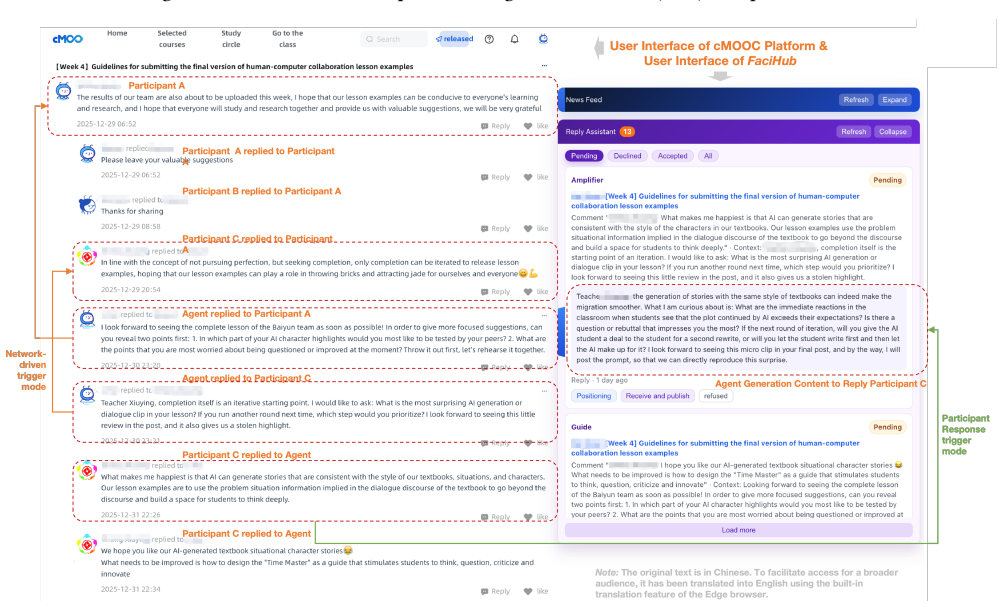Viewport: 1003px width, 607px height.
Task: Open the Selected courses menu item
Action: [172, 39]
